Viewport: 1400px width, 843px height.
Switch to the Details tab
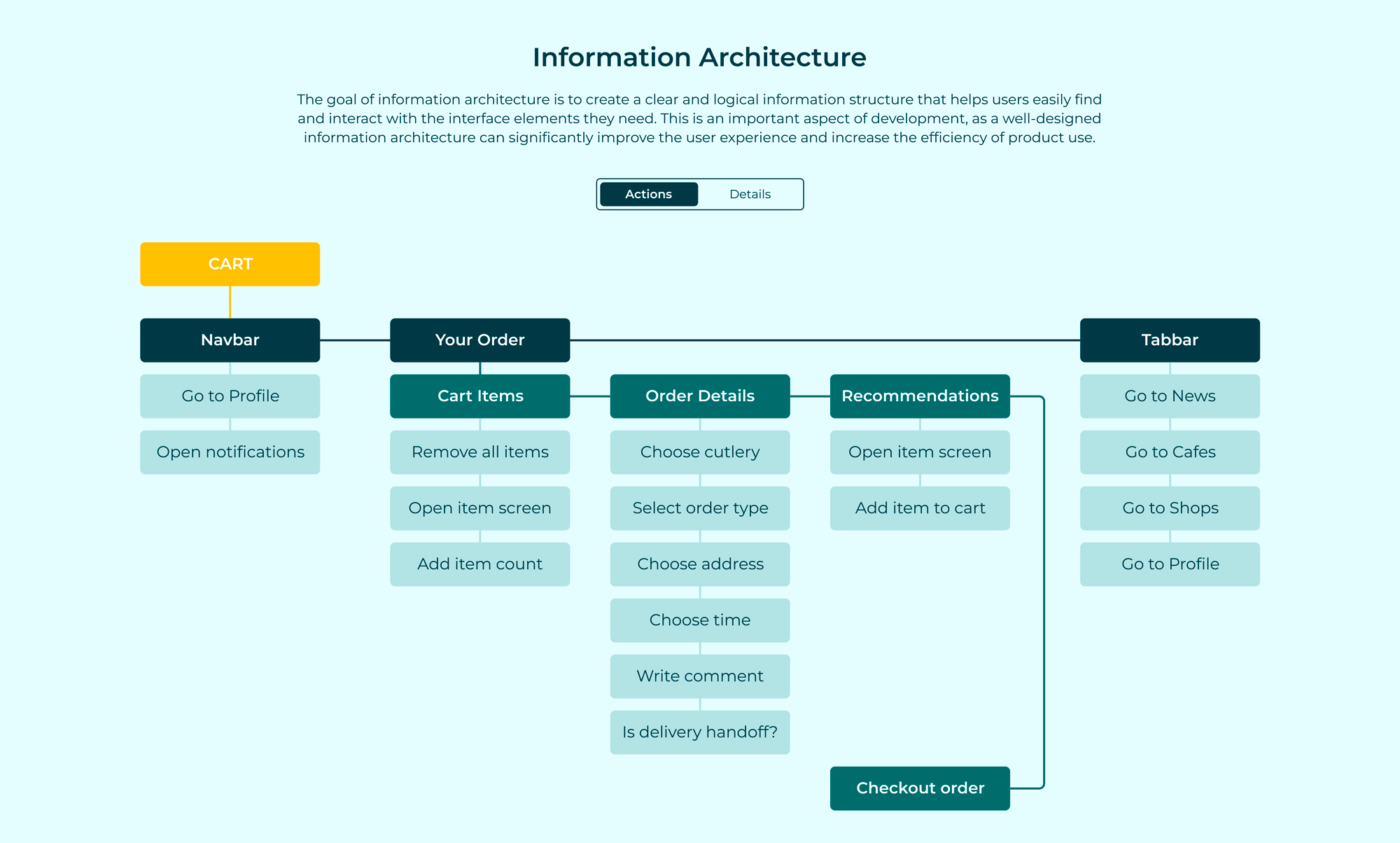pyautogui.click(x=750, y=194)
